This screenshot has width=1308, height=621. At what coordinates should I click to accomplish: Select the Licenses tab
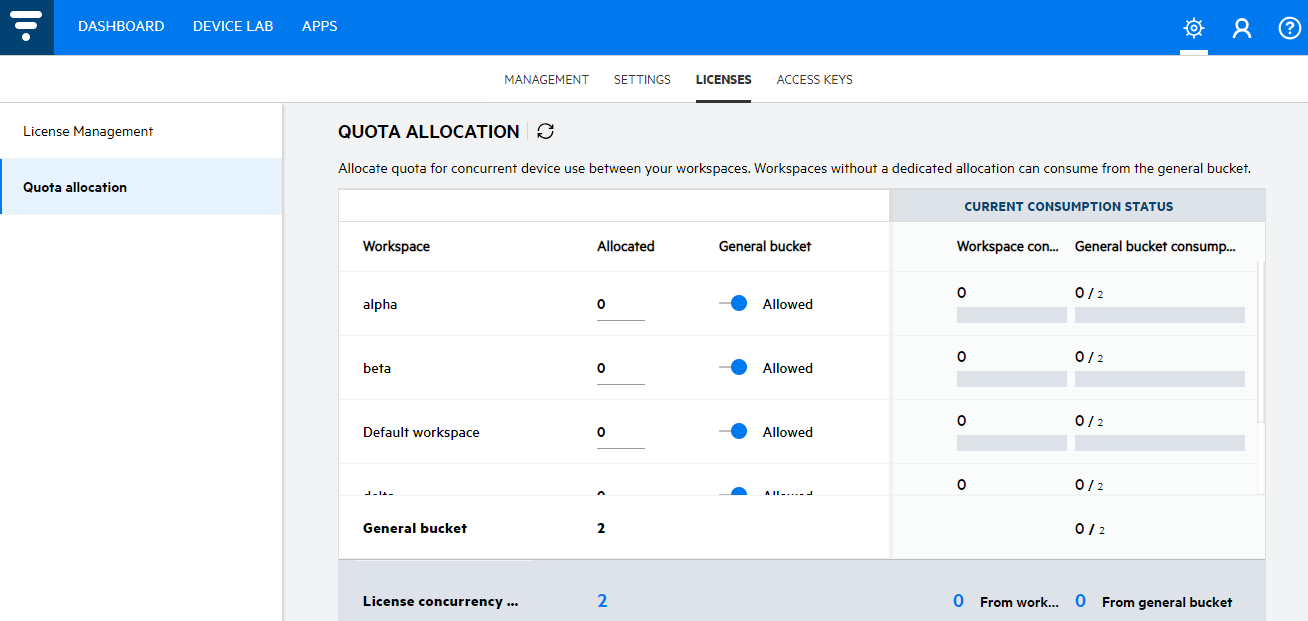723,80
